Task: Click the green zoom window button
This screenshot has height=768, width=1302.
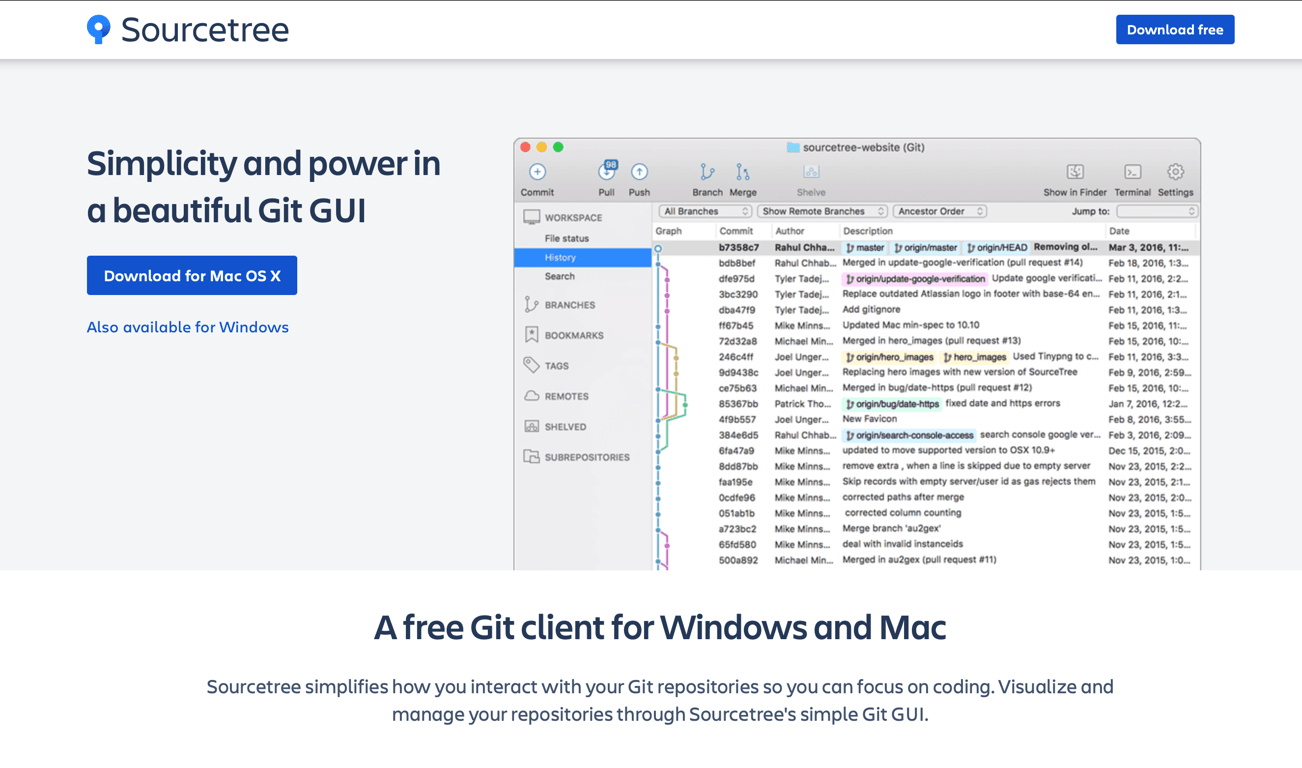Action: point(558,147)
